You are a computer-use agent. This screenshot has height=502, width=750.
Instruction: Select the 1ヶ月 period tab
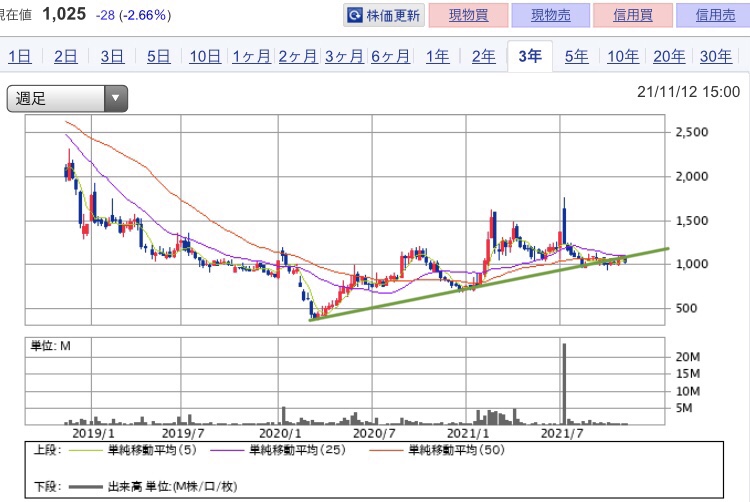click(252, 56)
